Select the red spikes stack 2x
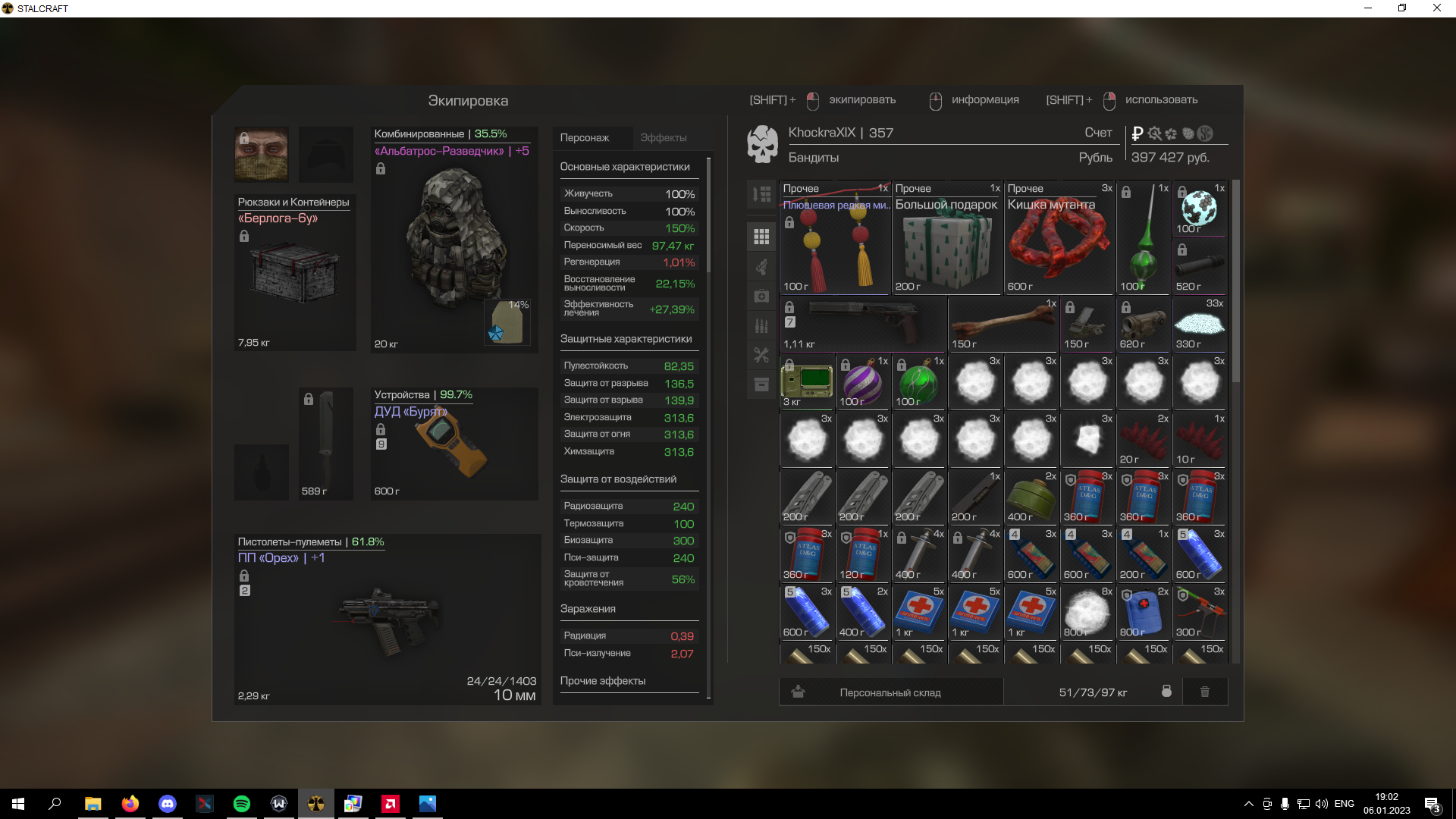1456x819 pixels. click(x=1144, y=439)
